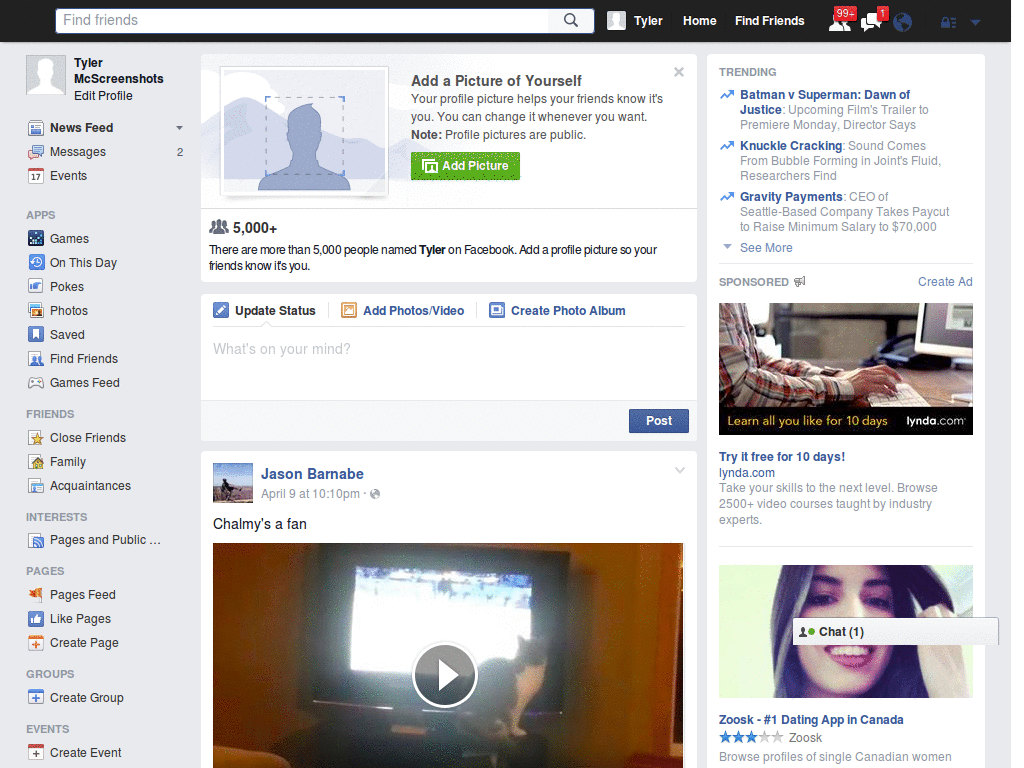Viewport: 1024px width, 768px height.
Task: Open the Chat (1) bar
Action: 895,632
